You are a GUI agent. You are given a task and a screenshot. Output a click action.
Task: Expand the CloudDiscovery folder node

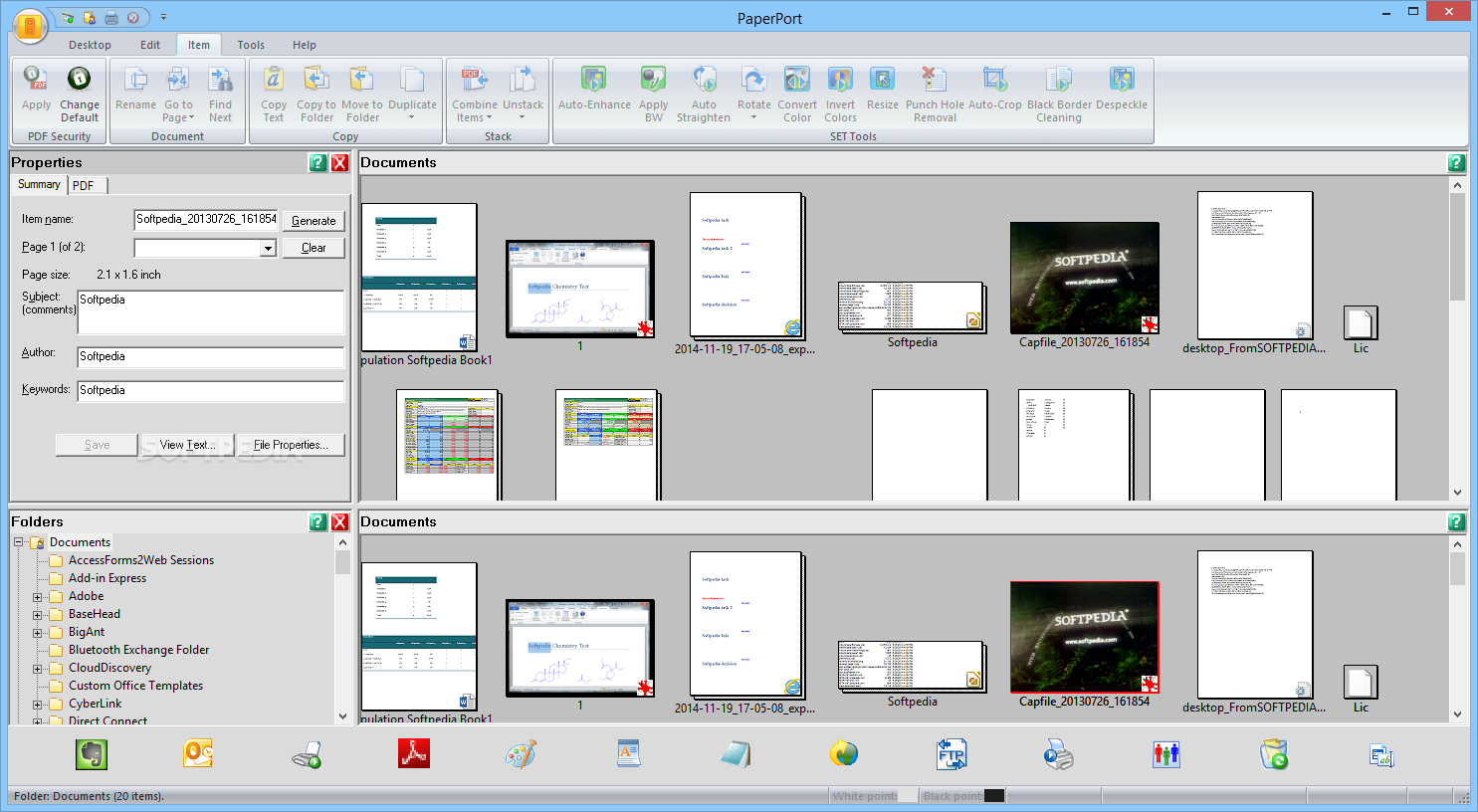click(x=38, y=669)
